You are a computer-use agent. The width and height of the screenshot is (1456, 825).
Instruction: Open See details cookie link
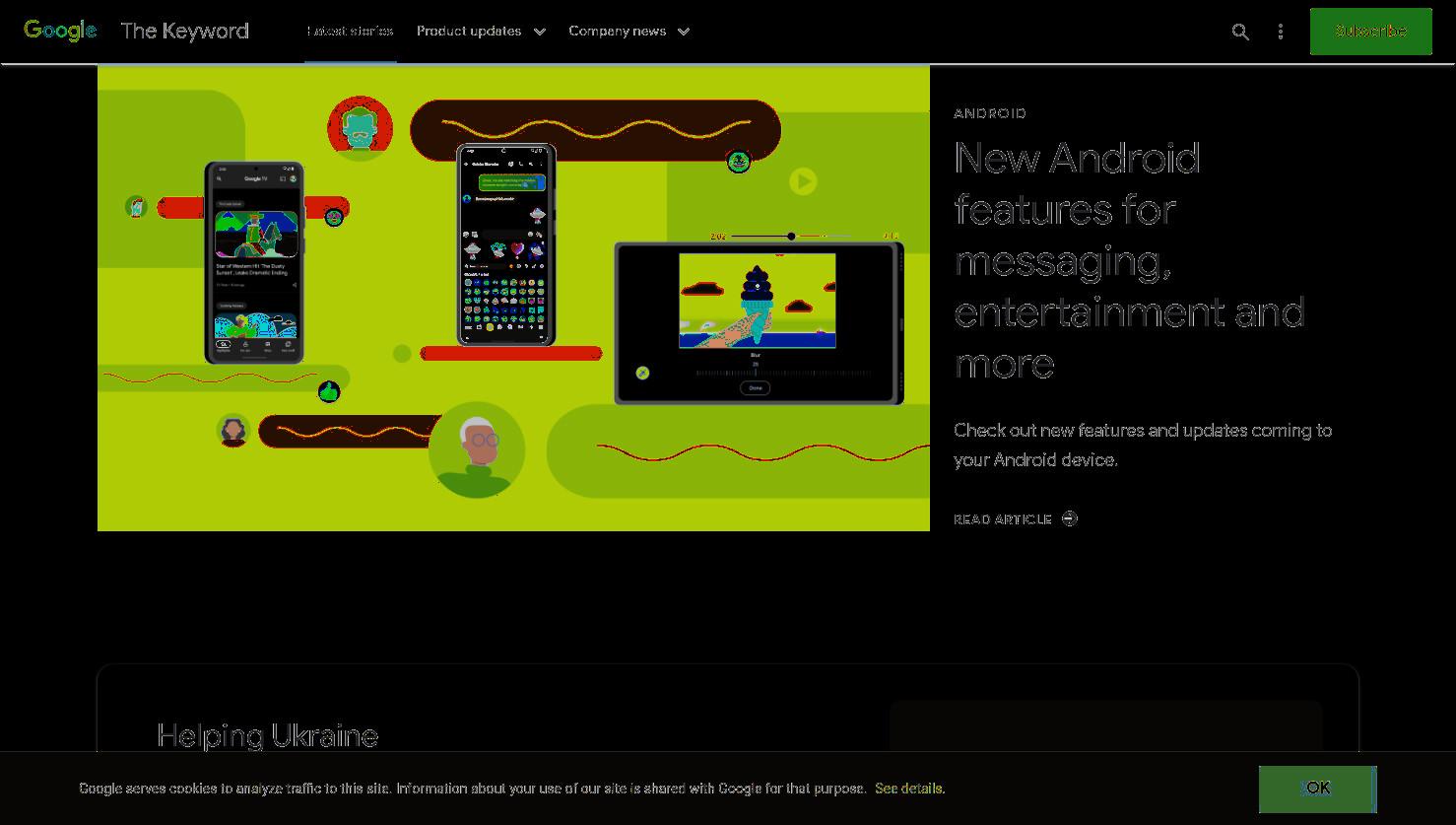[909, 789]
